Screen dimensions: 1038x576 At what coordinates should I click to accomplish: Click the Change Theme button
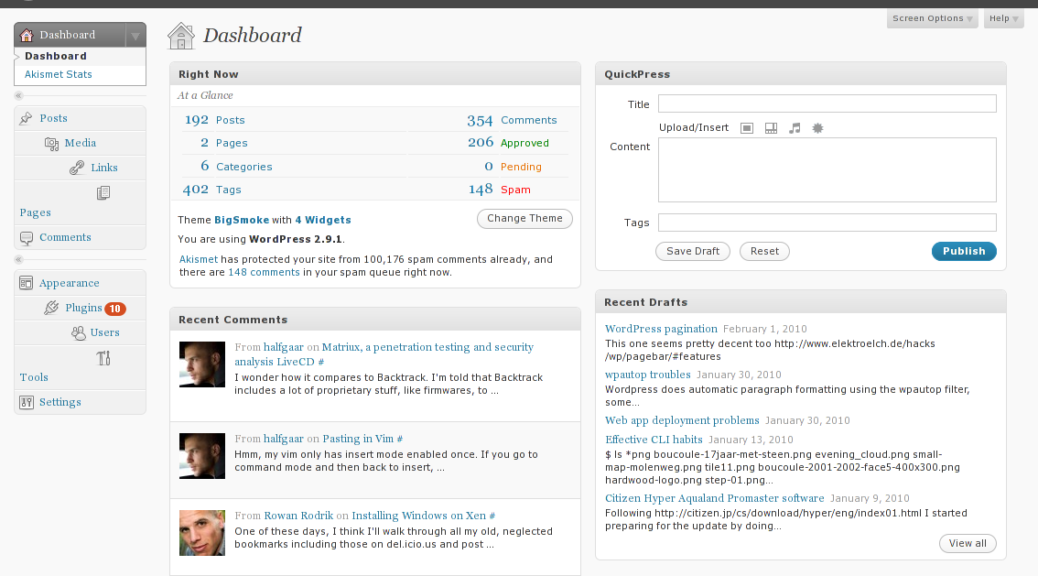525,218
